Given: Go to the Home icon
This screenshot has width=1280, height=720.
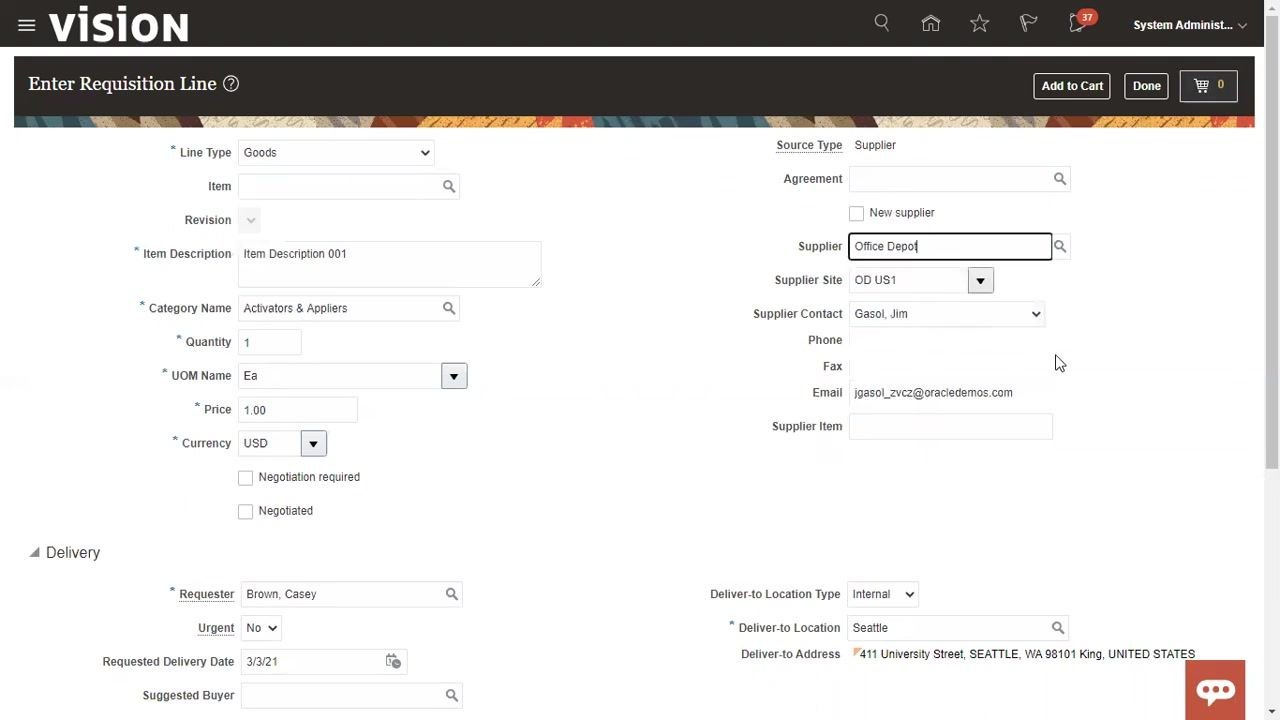Looking at the screenshot, I should 931,23.
